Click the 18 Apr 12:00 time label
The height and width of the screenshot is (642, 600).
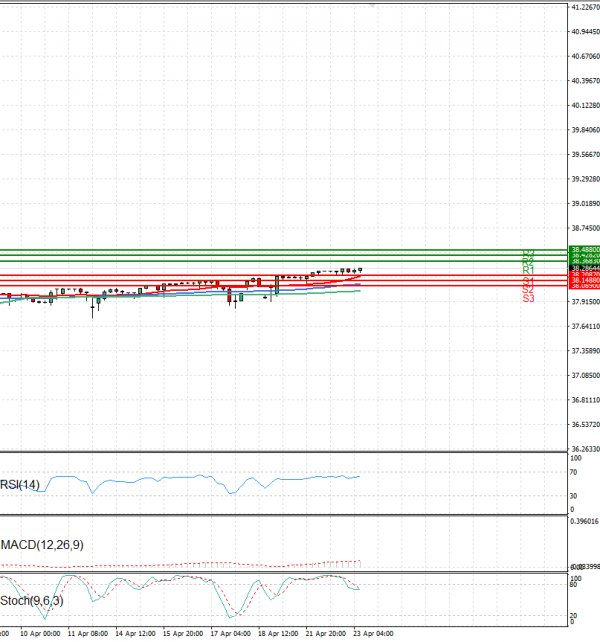click(x=278, y=634)
